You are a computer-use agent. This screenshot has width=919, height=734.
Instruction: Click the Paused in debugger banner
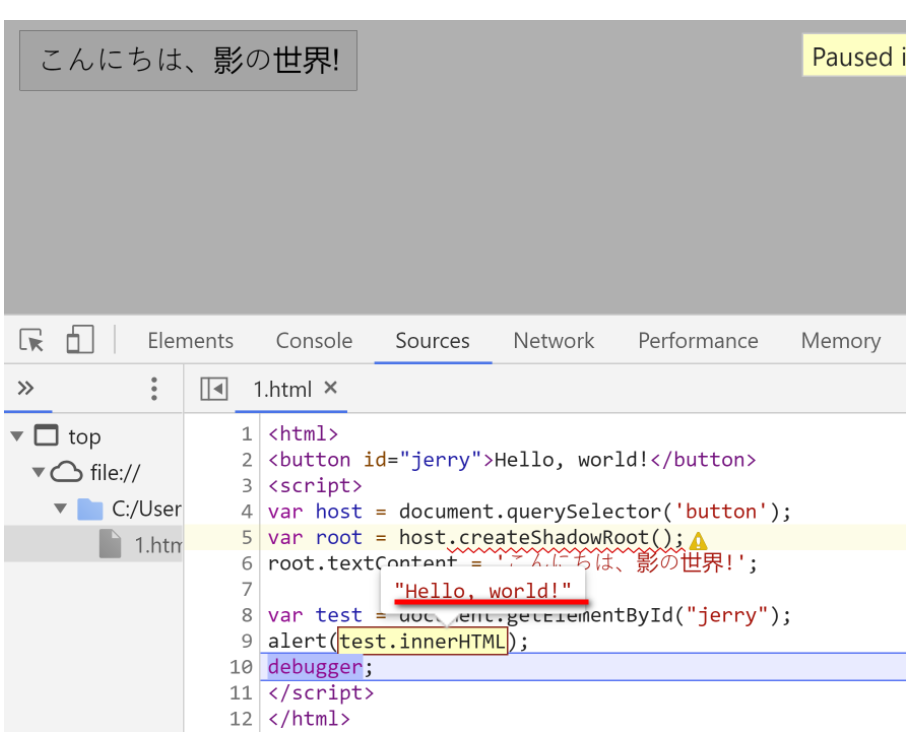[854, 56]
